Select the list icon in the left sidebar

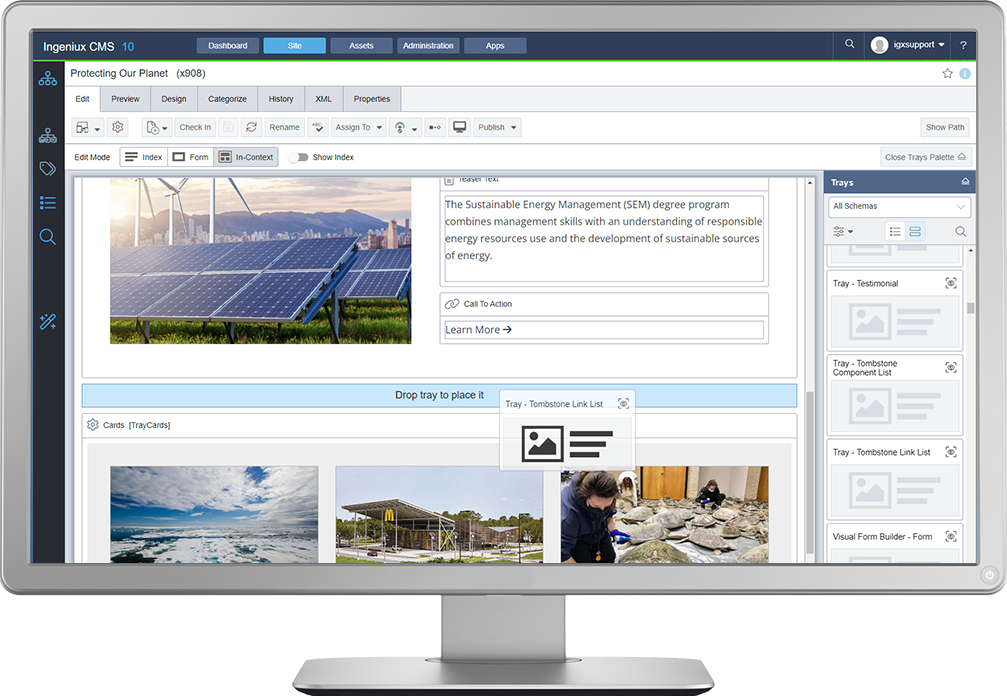click(x=48, y=202)
